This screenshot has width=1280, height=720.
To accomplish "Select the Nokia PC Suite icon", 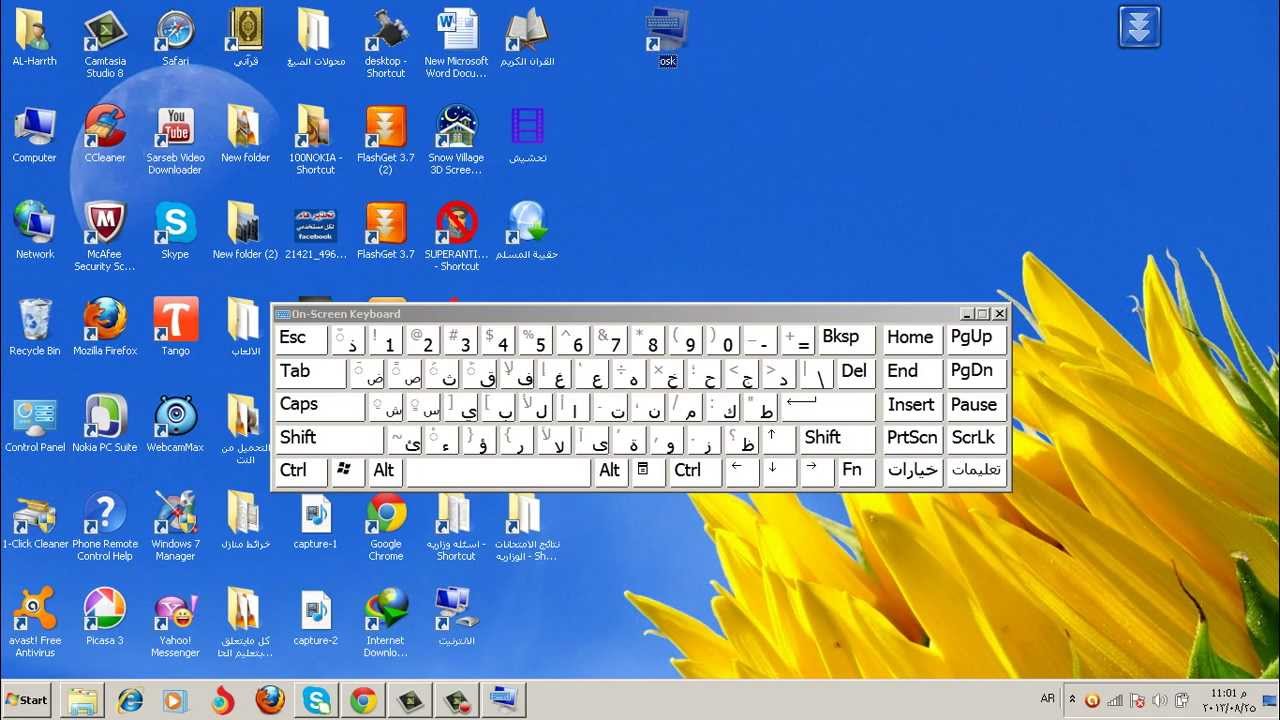I will pos(105,423).
